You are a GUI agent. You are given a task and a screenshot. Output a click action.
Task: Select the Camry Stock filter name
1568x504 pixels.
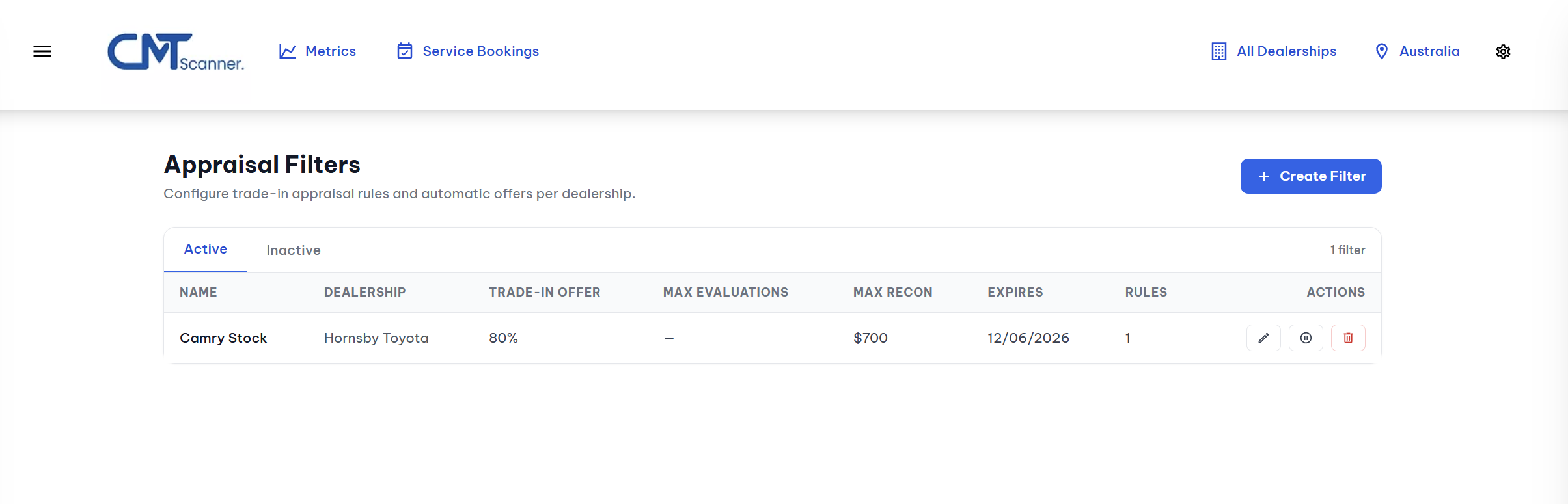point(223,338)
